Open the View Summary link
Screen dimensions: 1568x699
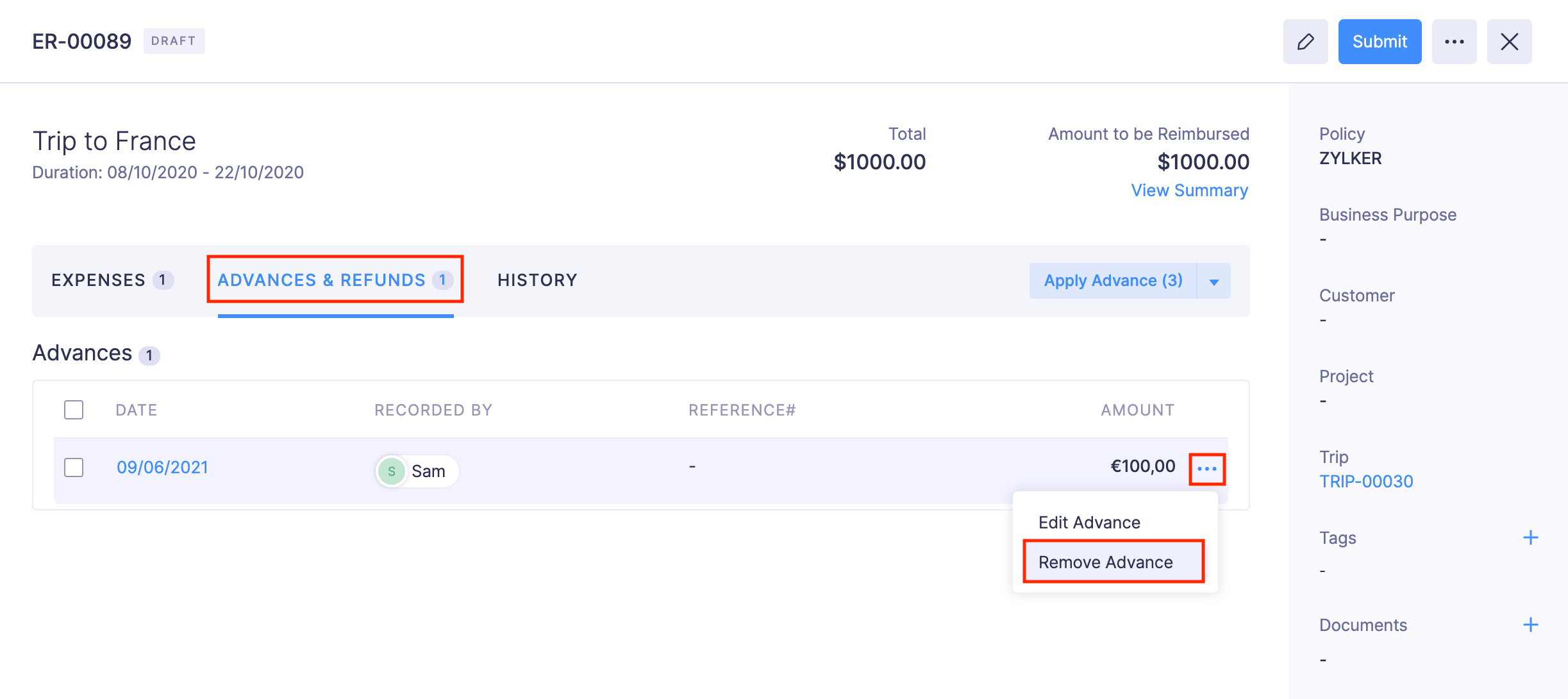pyautogui.click(x=1189, y=190)
